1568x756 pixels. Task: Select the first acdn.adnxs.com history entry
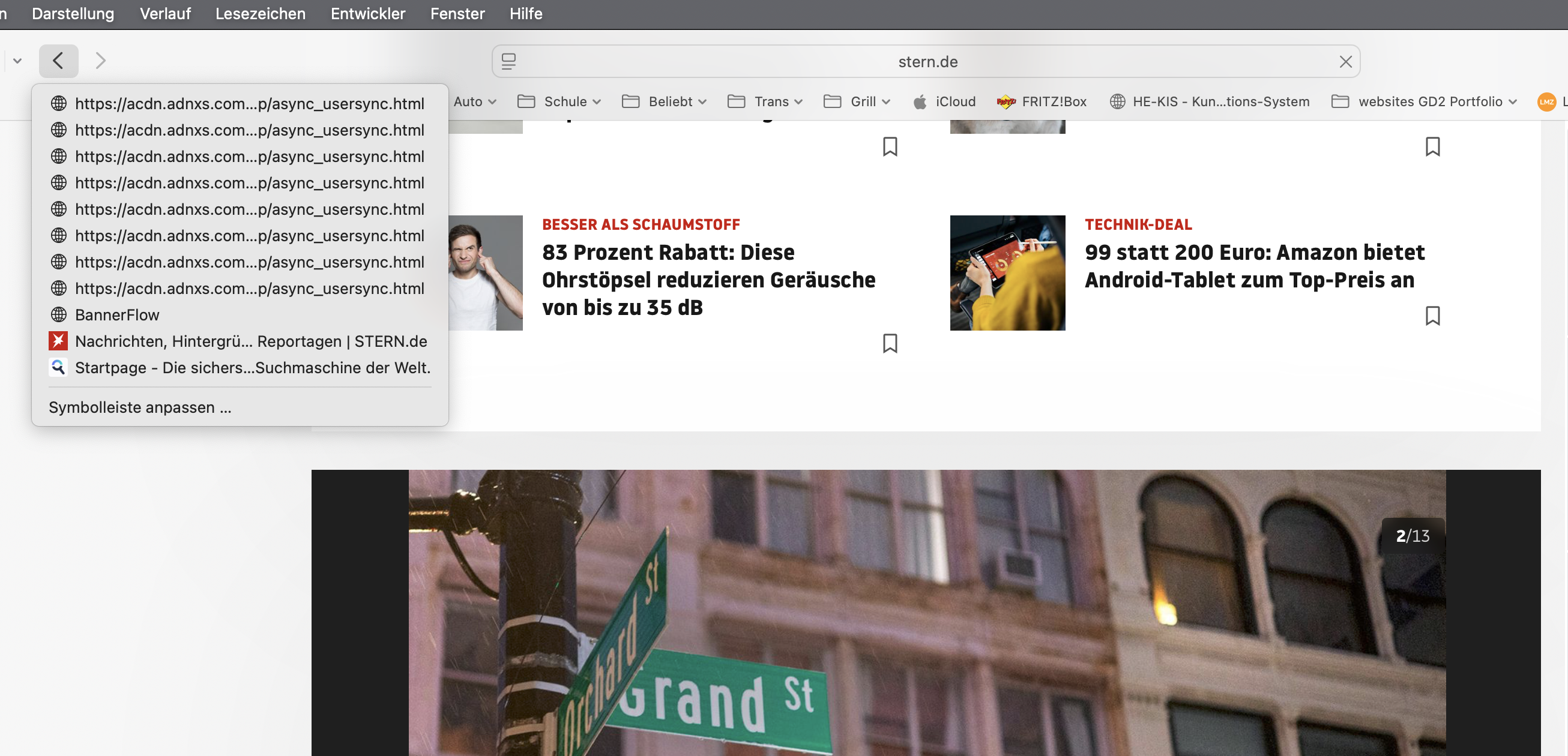(x=240, y=103)
